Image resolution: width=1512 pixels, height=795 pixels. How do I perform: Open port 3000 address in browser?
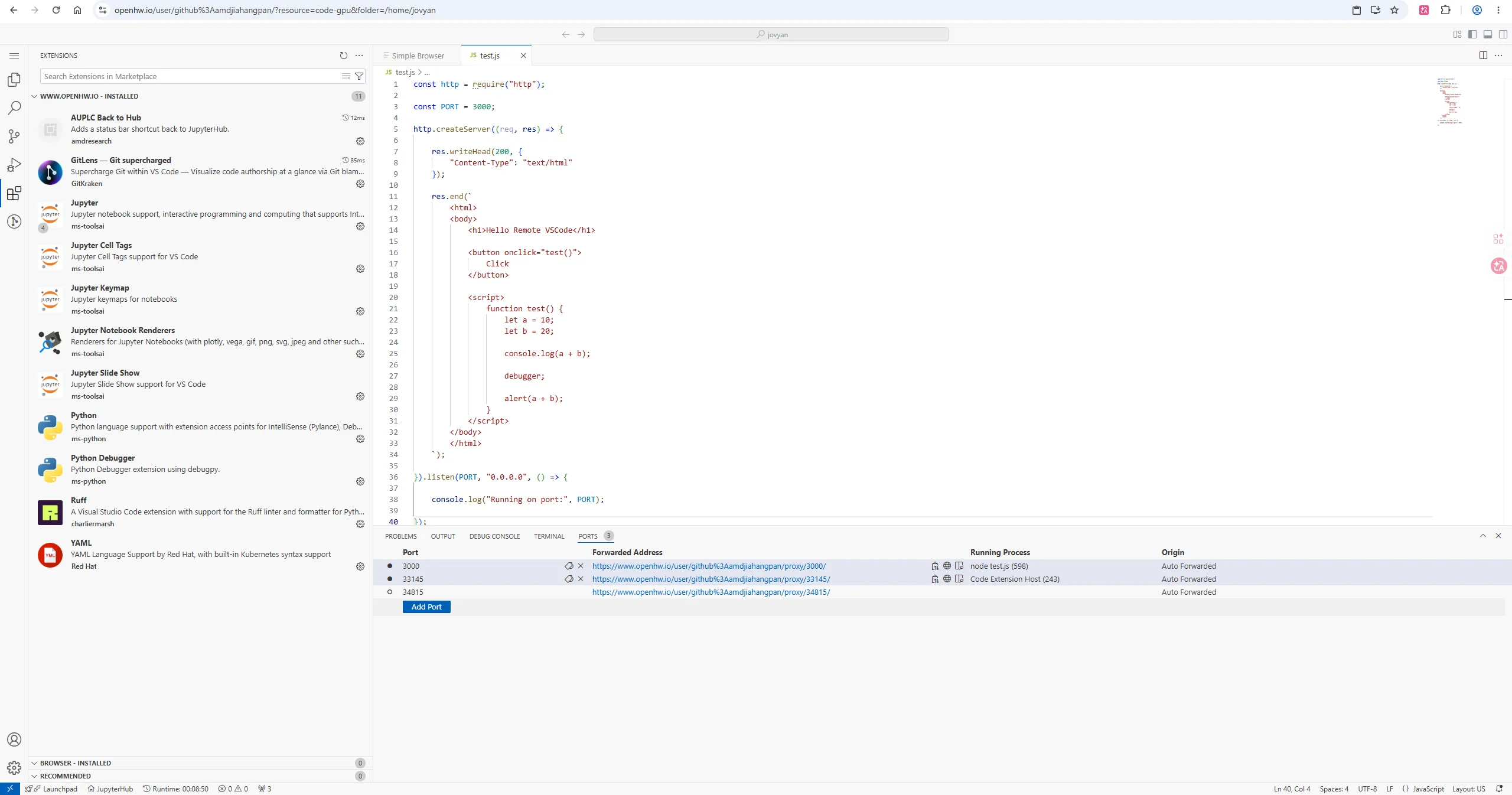947,566
